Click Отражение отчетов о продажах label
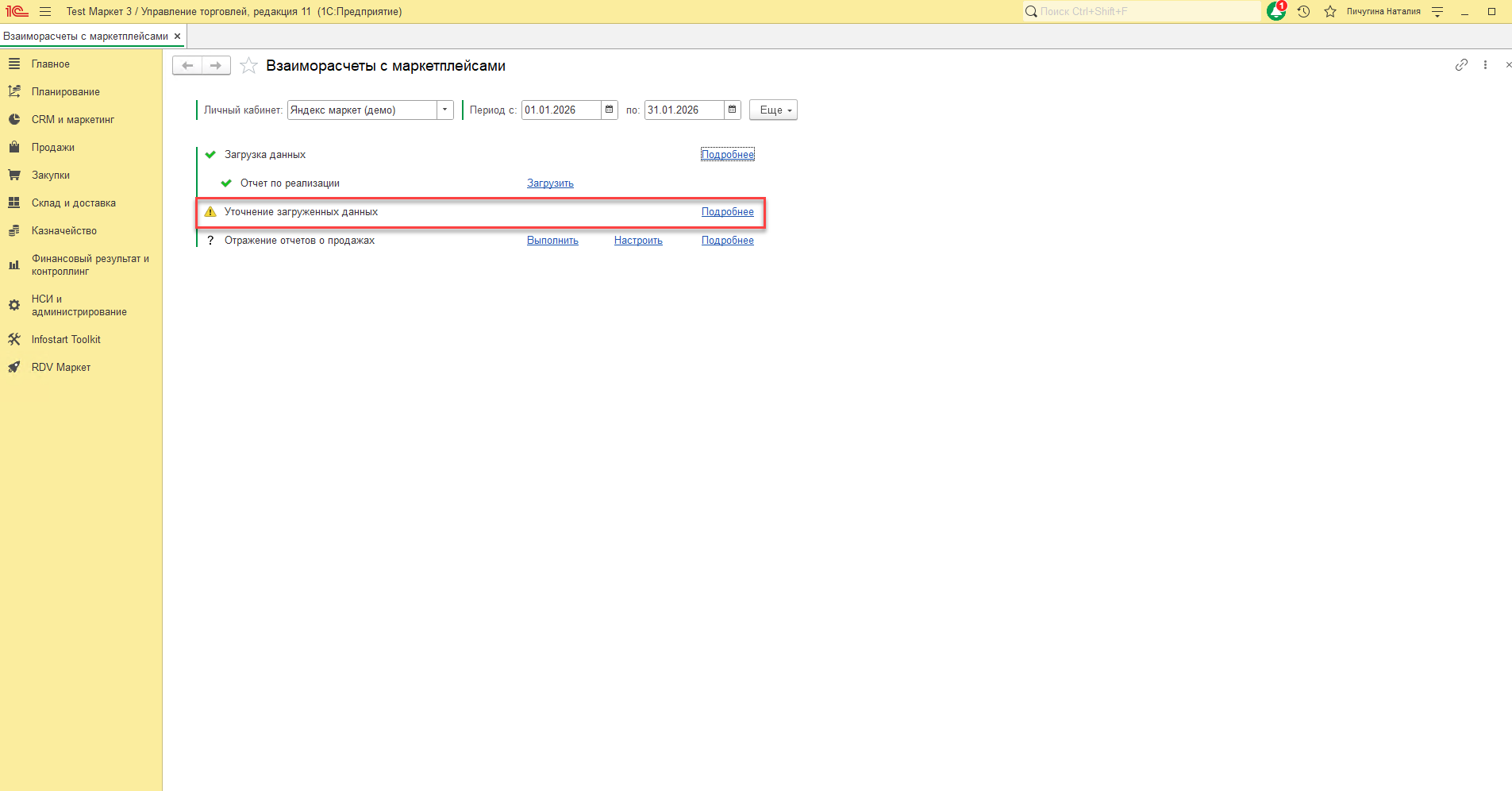The width and height of the screenshot is (1512, 791). coord(299,241)
